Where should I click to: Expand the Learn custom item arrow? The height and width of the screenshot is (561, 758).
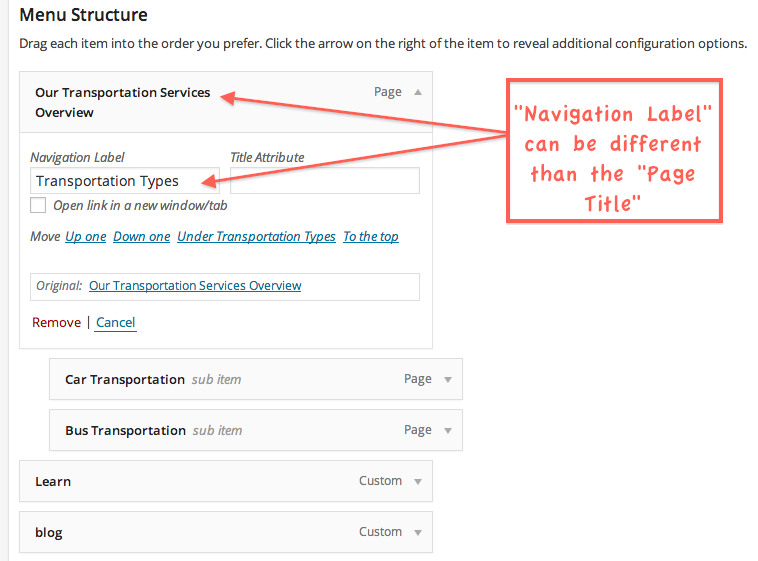[x=418, y=481]
